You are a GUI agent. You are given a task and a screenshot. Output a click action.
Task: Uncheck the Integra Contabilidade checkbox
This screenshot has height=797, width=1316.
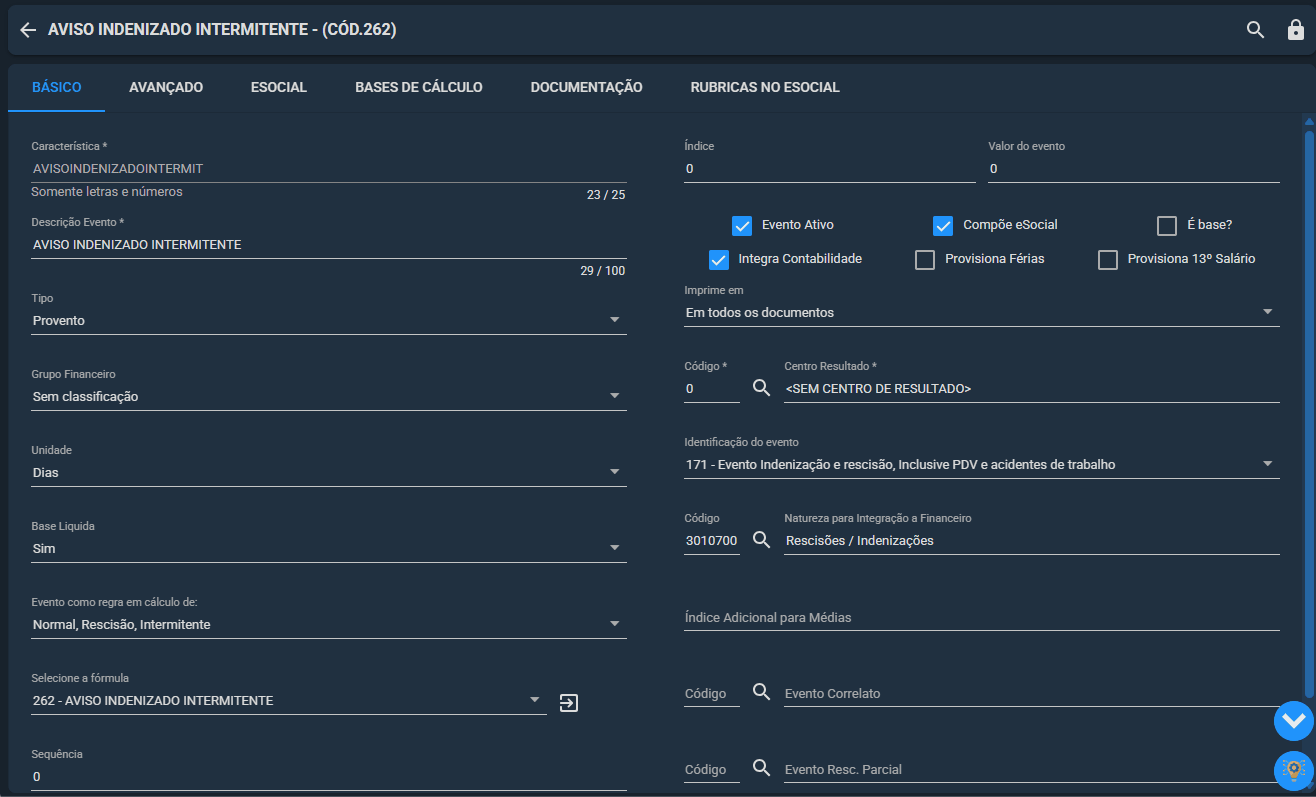coord(719,259)
